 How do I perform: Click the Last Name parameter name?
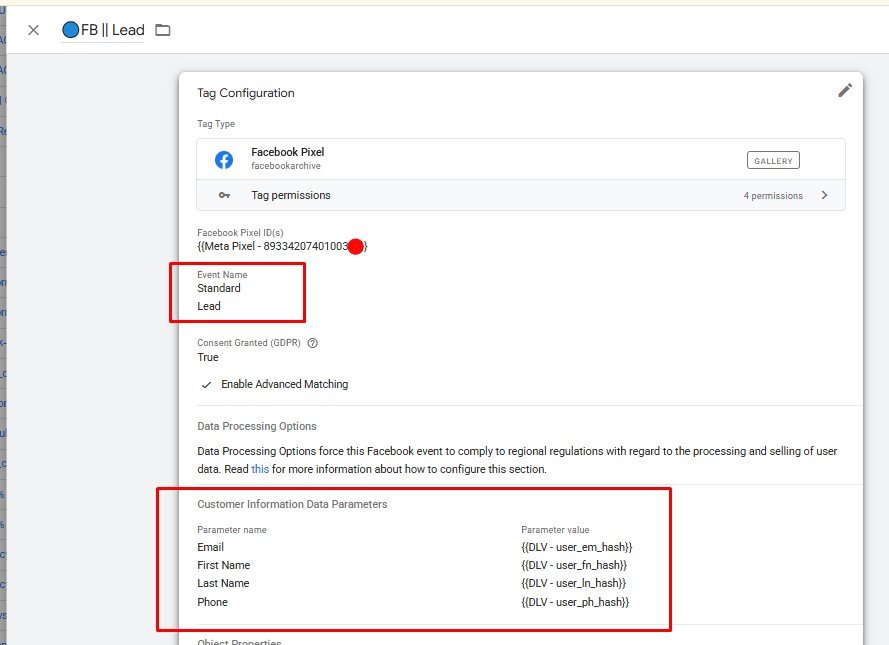(x=223, y=583)
